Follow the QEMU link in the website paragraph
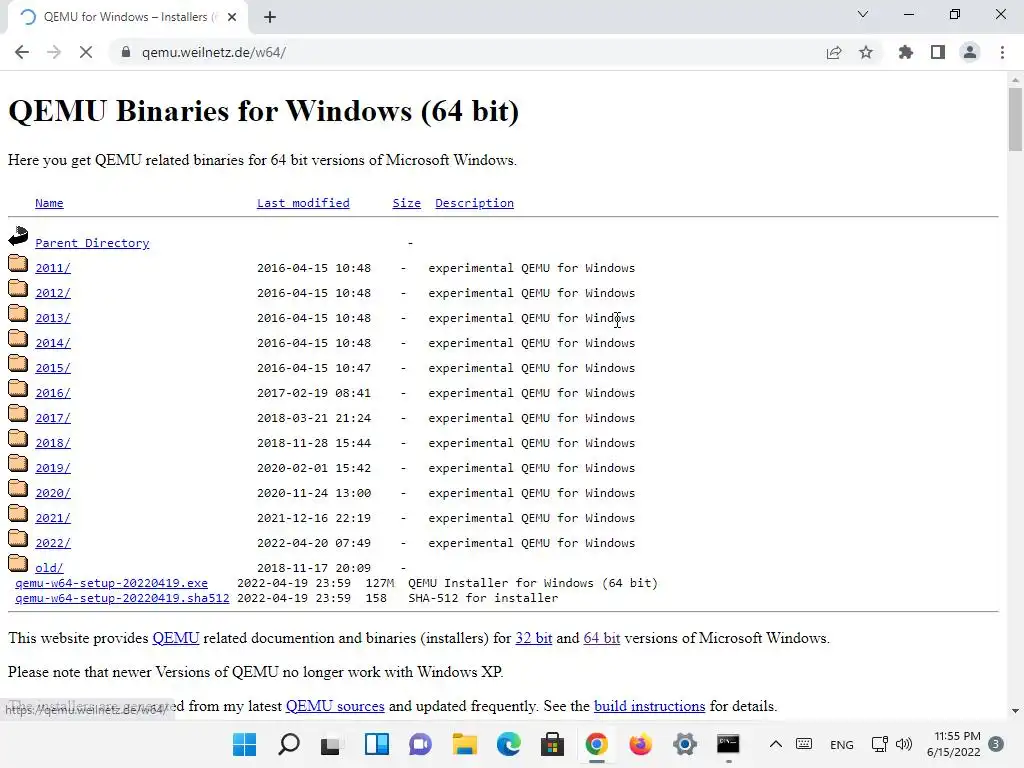 pos(176,638)
